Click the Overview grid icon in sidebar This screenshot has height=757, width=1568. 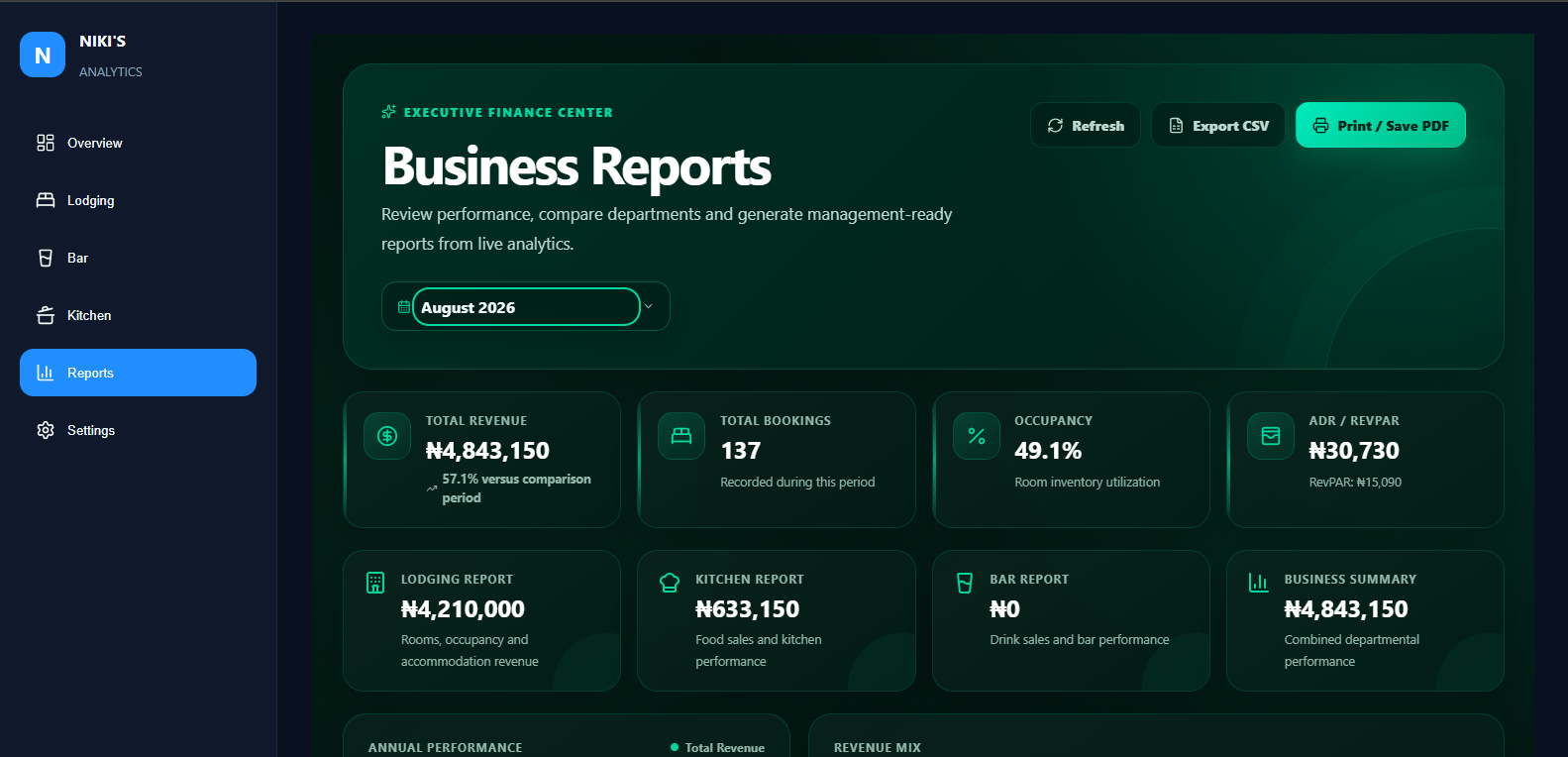(46, 143)
